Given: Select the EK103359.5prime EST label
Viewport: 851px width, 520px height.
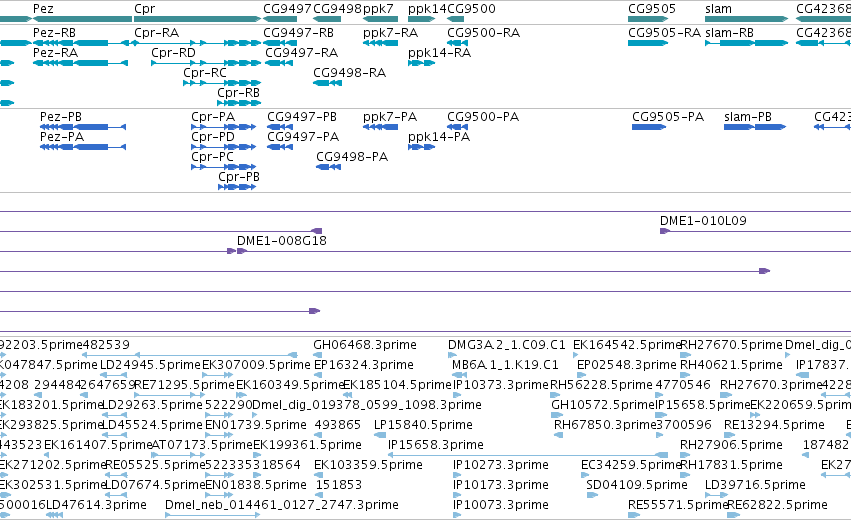Looking at the screenshot, I should point(368,465).
